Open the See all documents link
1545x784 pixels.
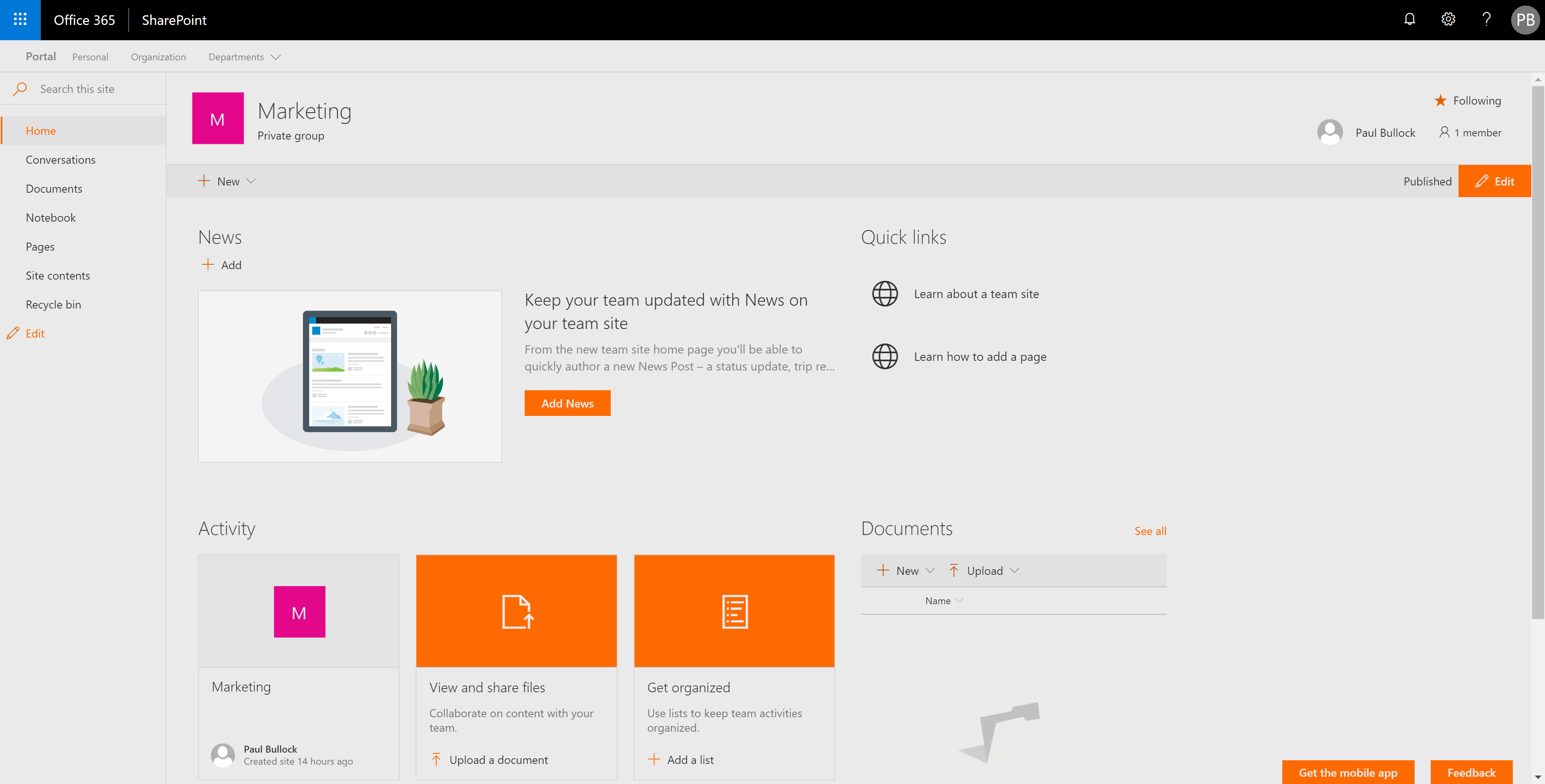1150,531
